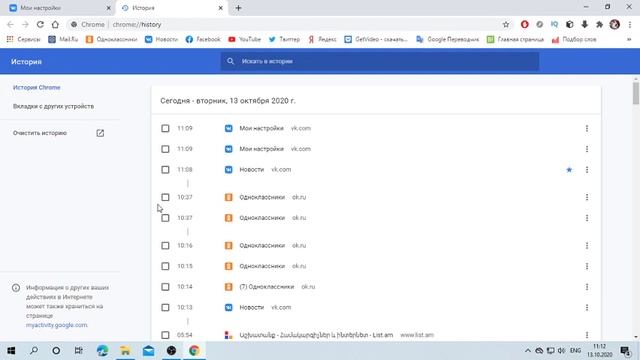This screenshot has height=360, width=640.
Task: Open the 11:08 Новости history link
Action: click(251, 170)
